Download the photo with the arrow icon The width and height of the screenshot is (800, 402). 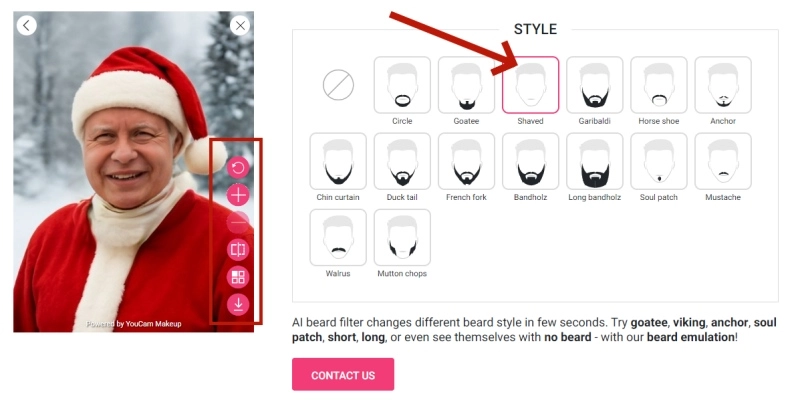[x=238, y=305]
